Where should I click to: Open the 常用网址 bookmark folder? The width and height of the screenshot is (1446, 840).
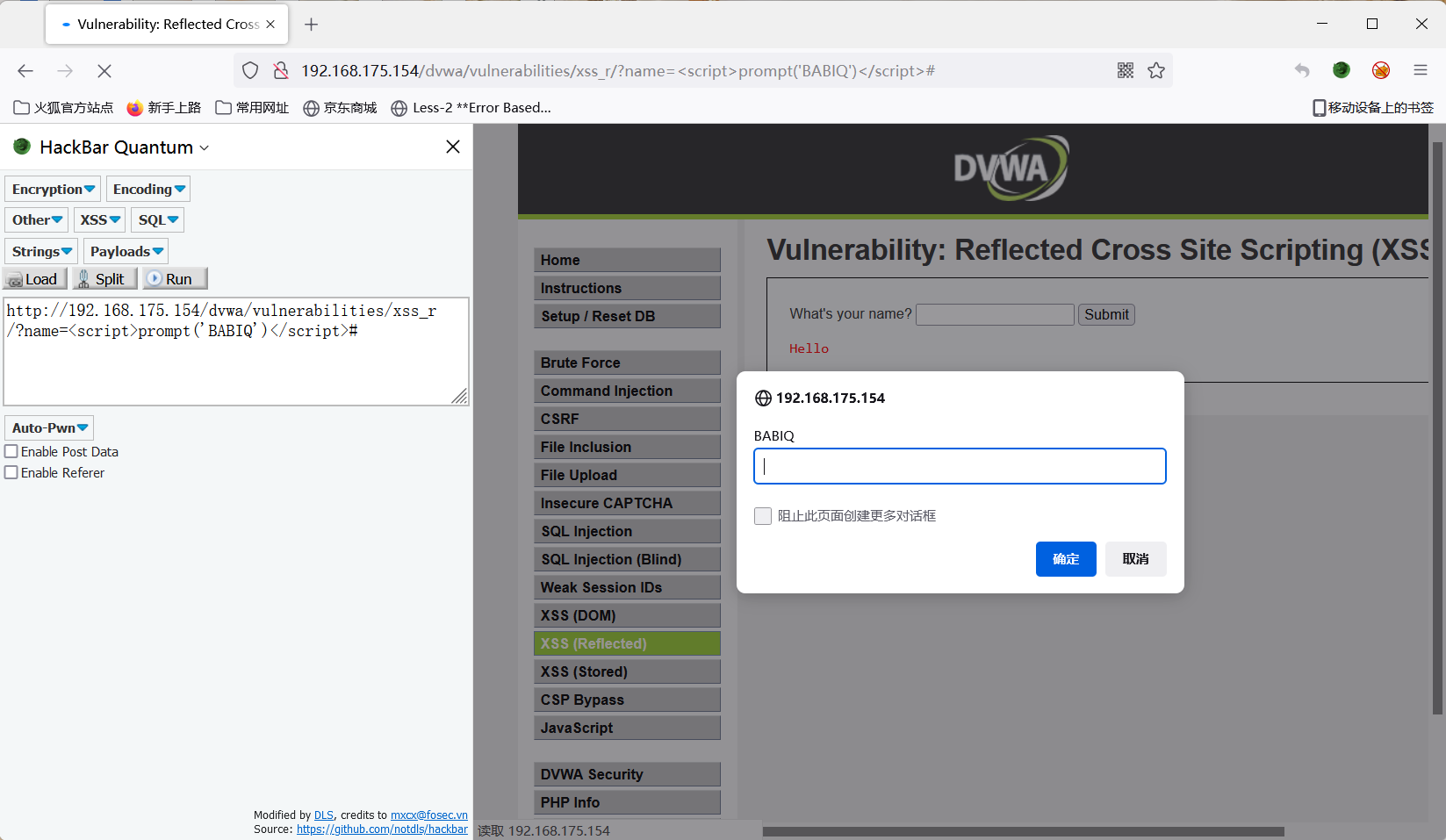pos(252,107)
